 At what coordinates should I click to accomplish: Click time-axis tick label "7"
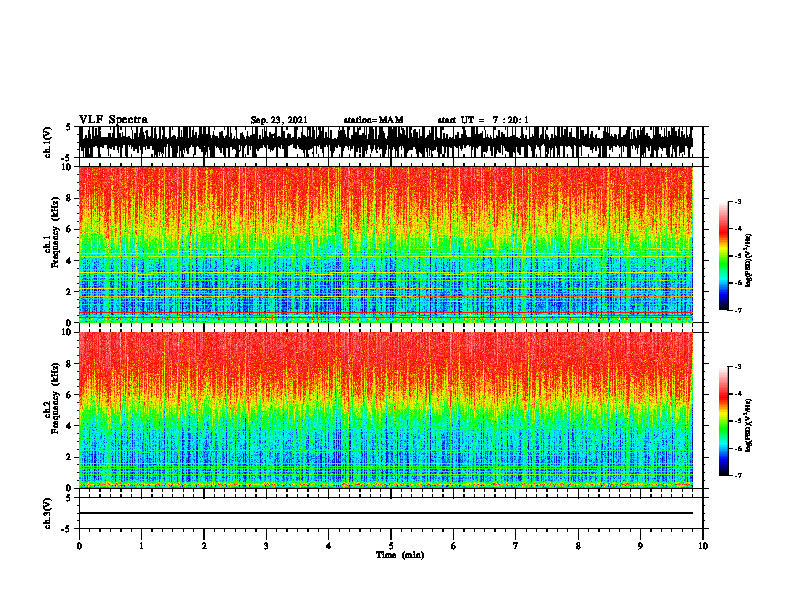click(x=516, y=546)
